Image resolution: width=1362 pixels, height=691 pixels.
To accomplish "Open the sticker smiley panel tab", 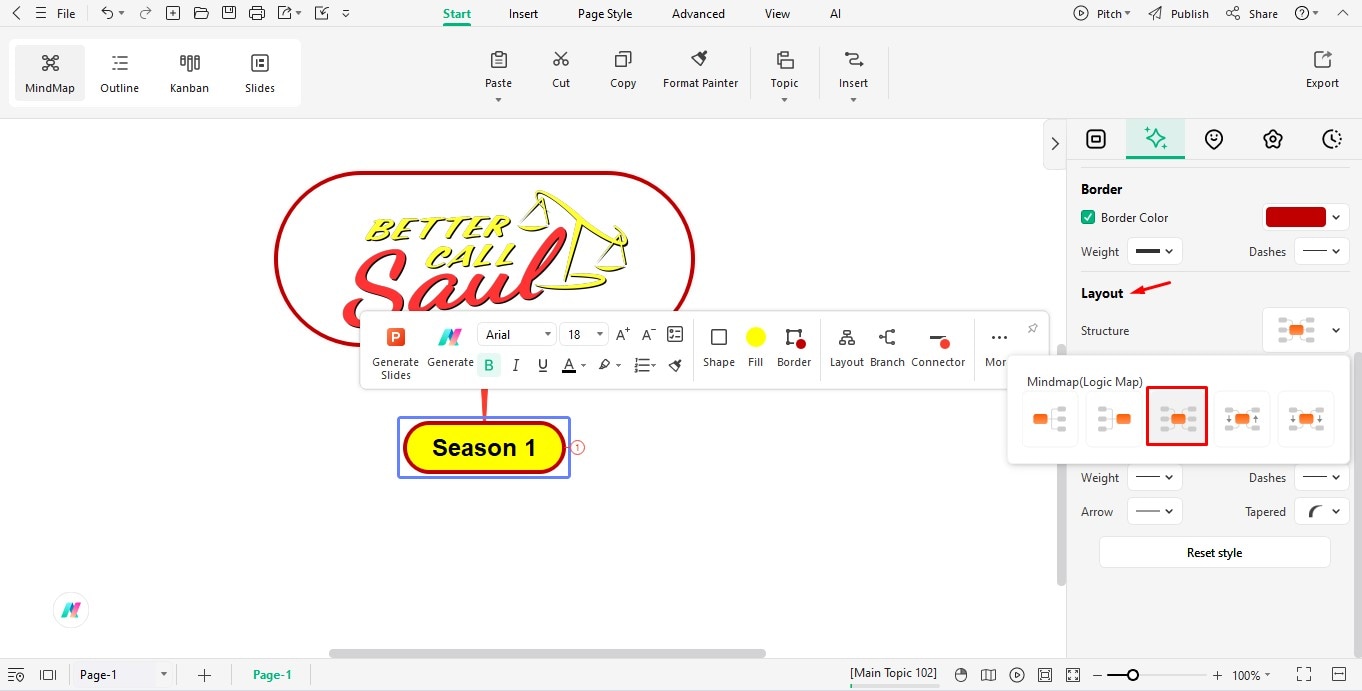I will [x=1214, y=140].
